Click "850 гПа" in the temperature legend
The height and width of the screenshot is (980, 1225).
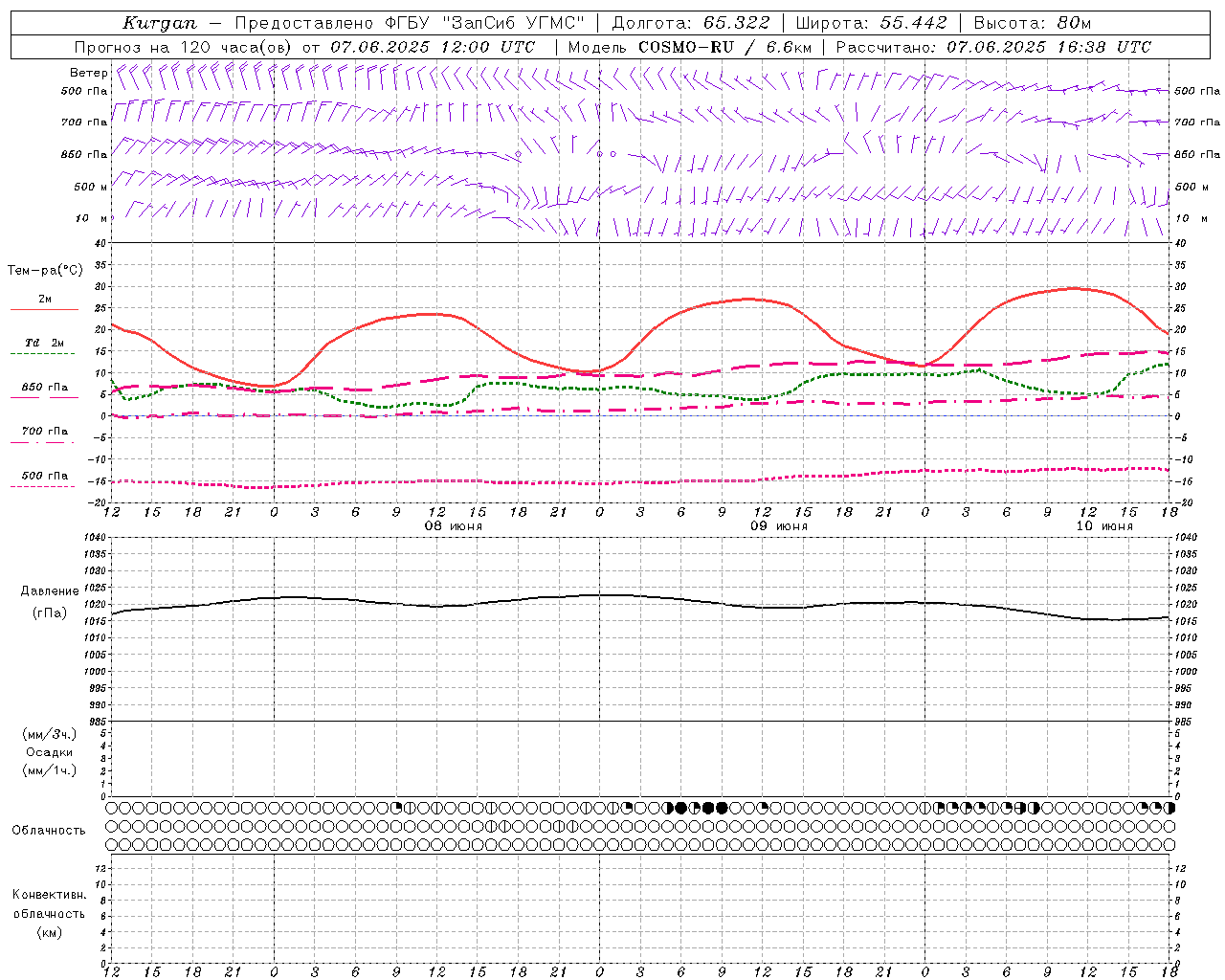[45, 388]
